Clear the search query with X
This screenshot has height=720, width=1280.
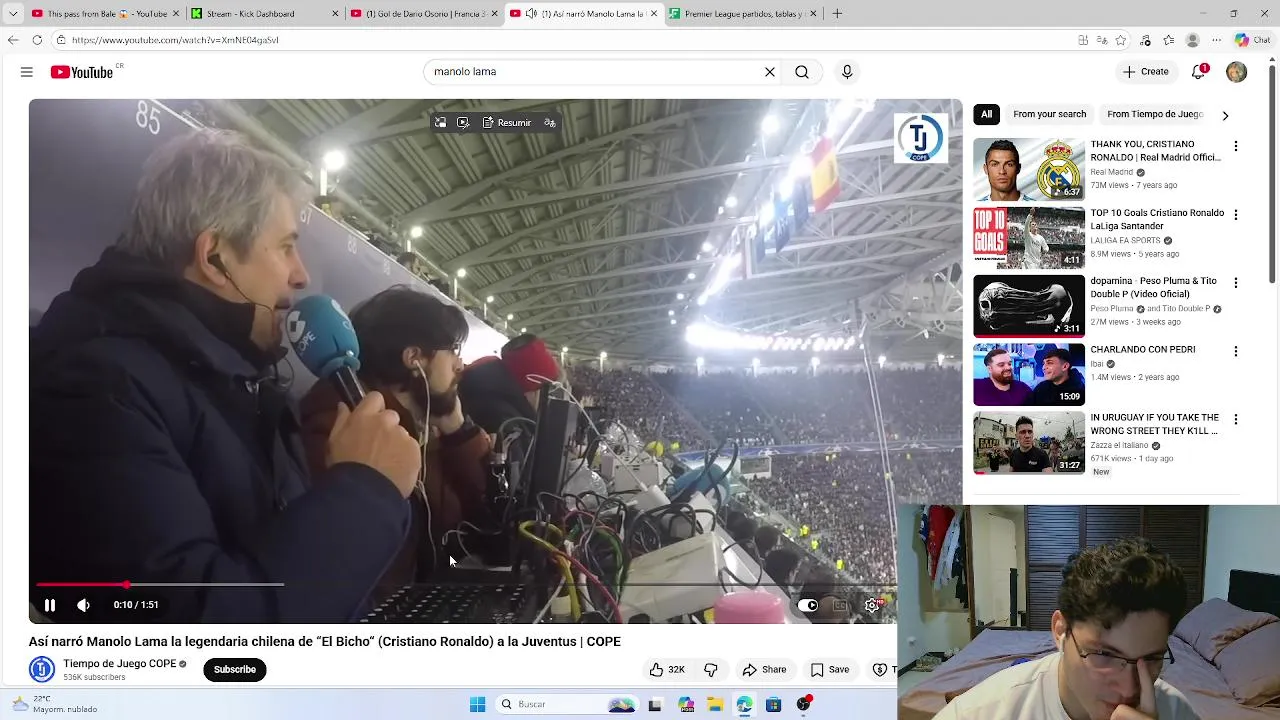point(770,72)
